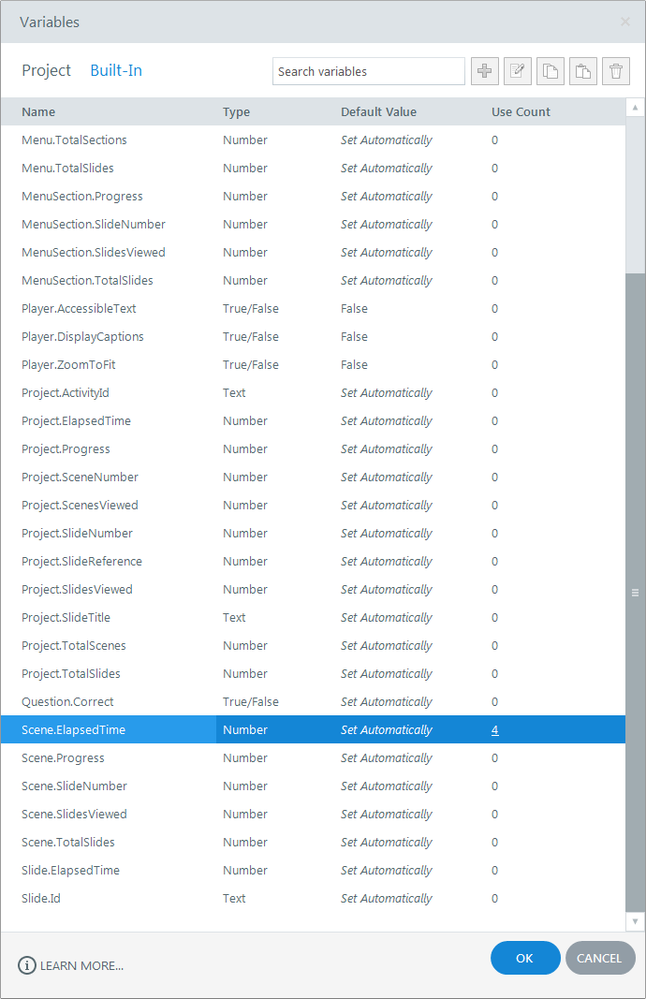Click use count 0 of Project.Progress

coord(494,449)
